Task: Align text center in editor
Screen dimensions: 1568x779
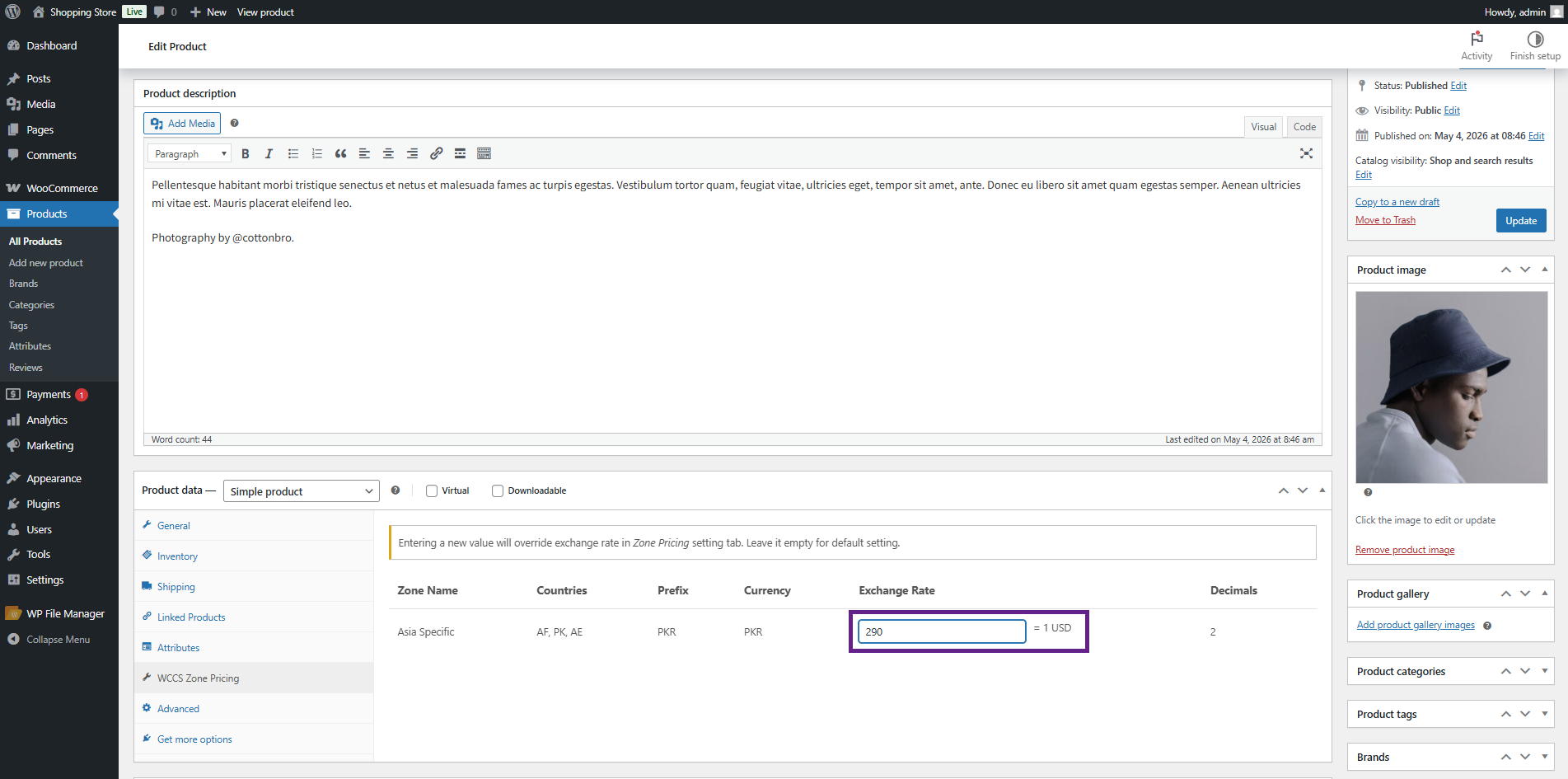Action: point(388,153)
